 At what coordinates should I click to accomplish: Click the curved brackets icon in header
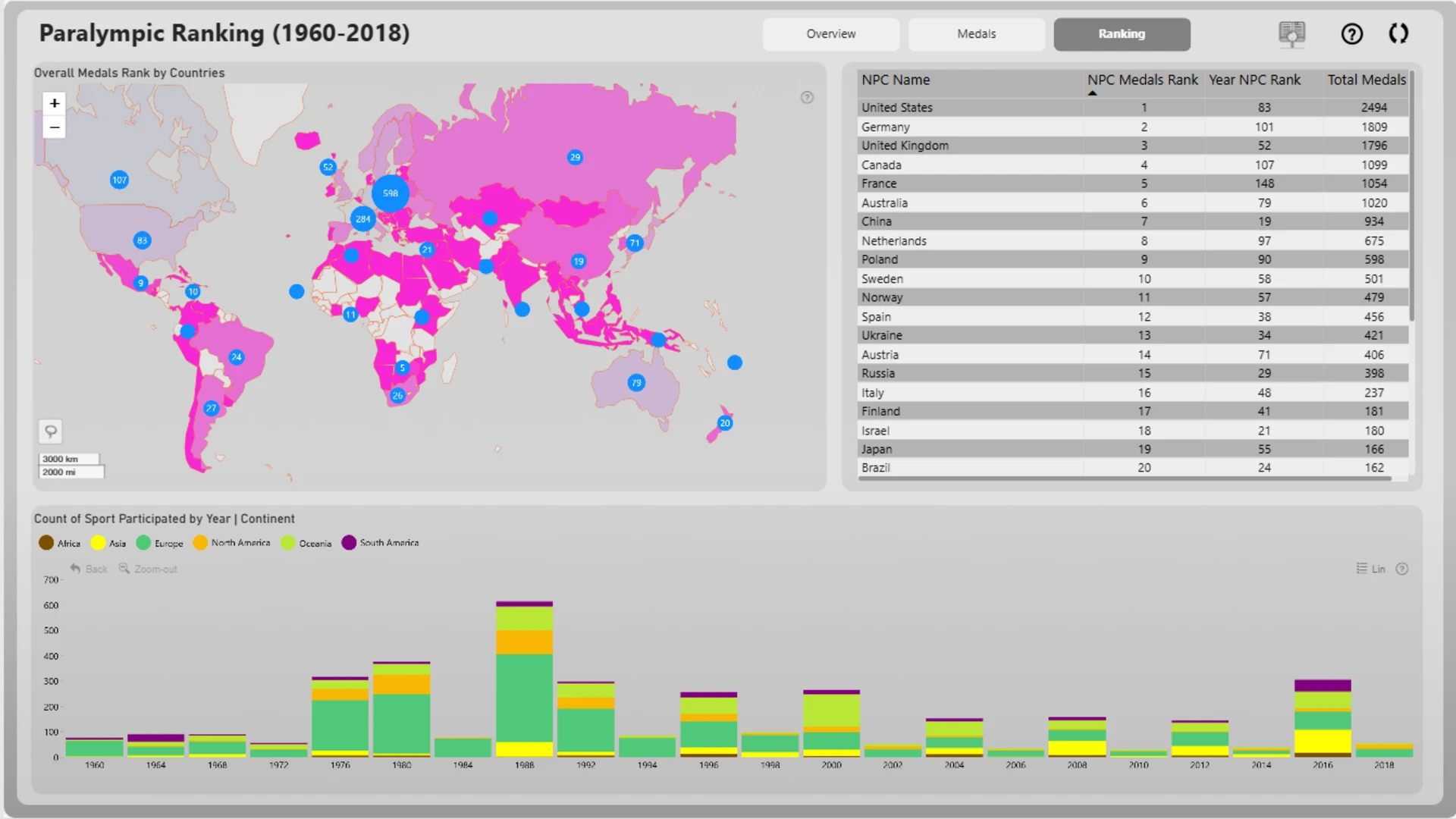[x=1398, y=34]
